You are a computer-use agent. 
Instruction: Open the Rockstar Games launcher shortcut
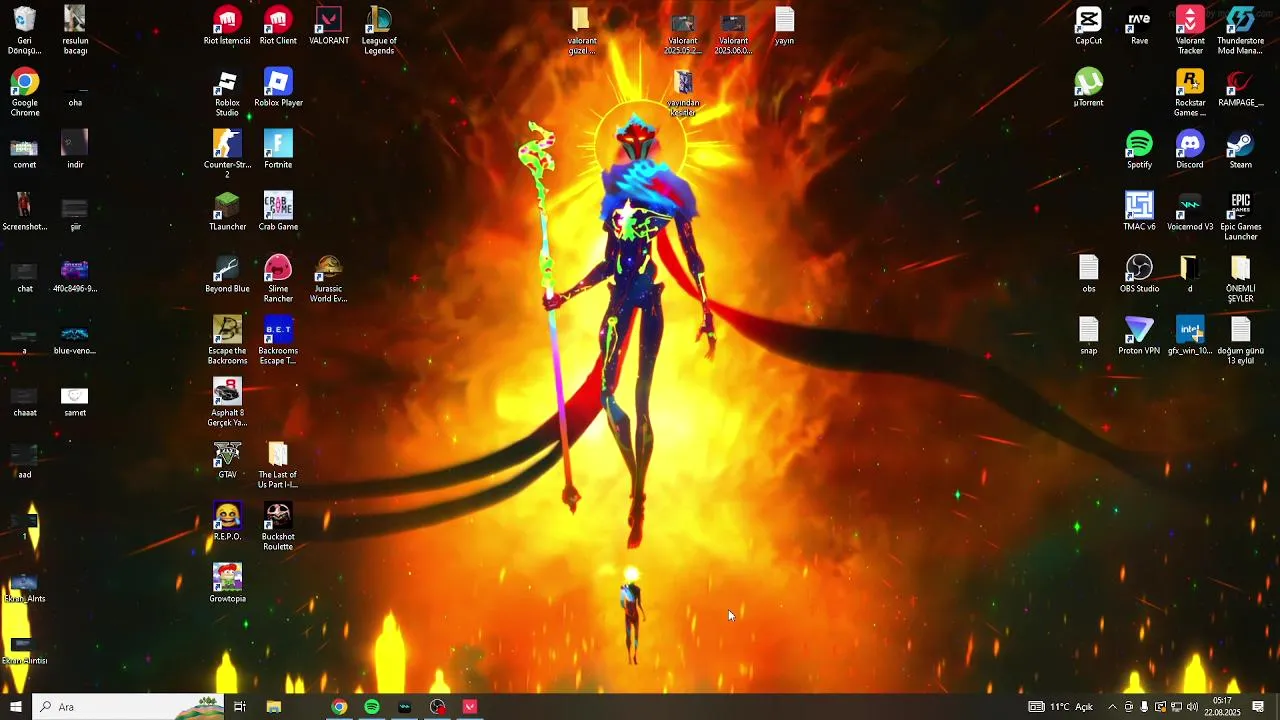tap(1190, 93)
